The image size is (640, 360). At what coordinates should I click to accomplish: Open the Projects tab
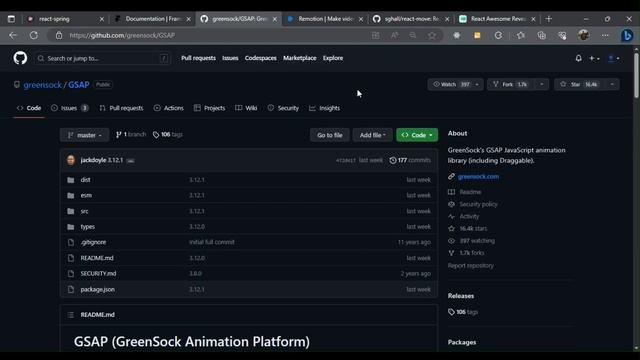coord(209,108)
